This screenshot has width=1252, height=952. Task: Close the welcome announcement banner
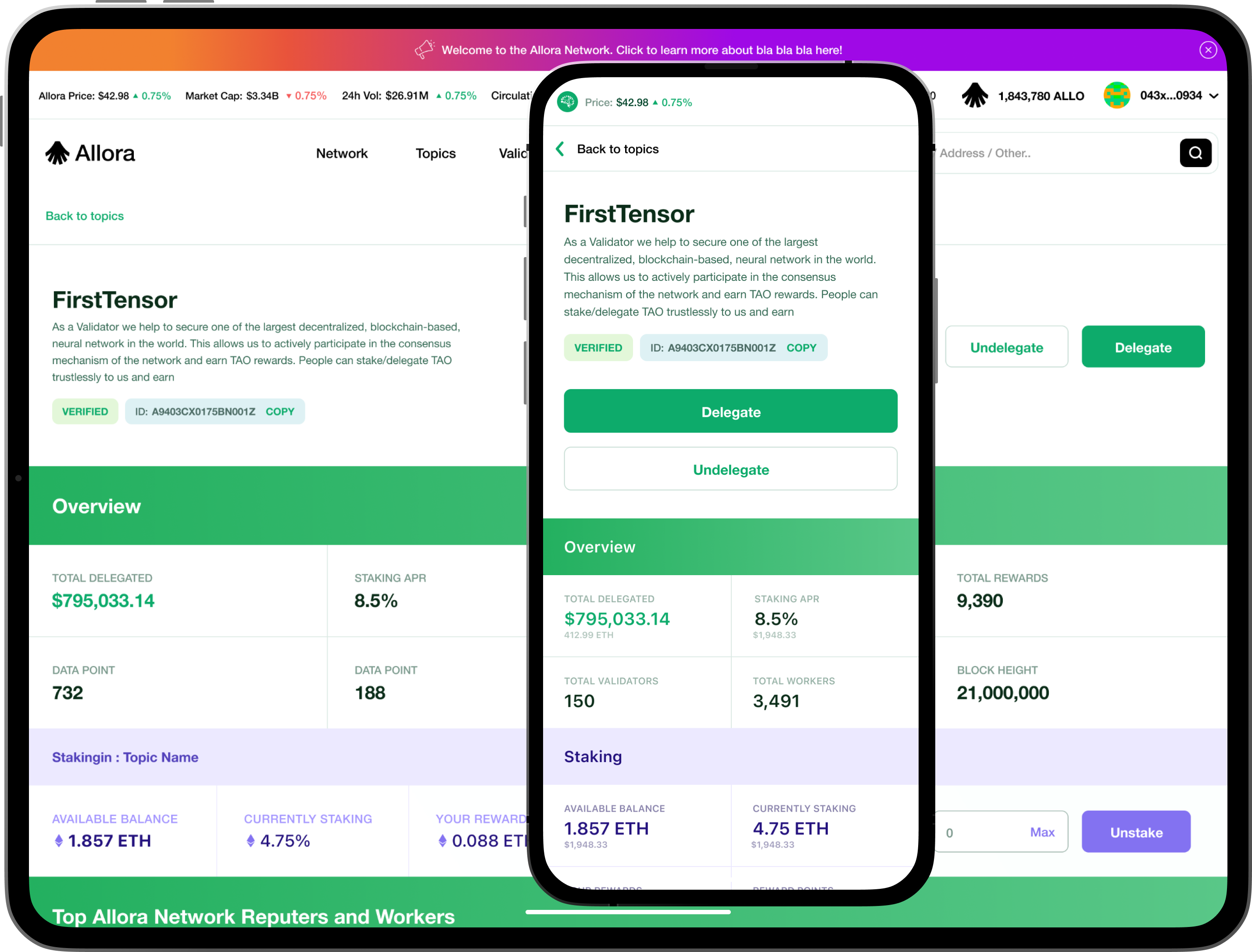click(x=1208, y=50)
